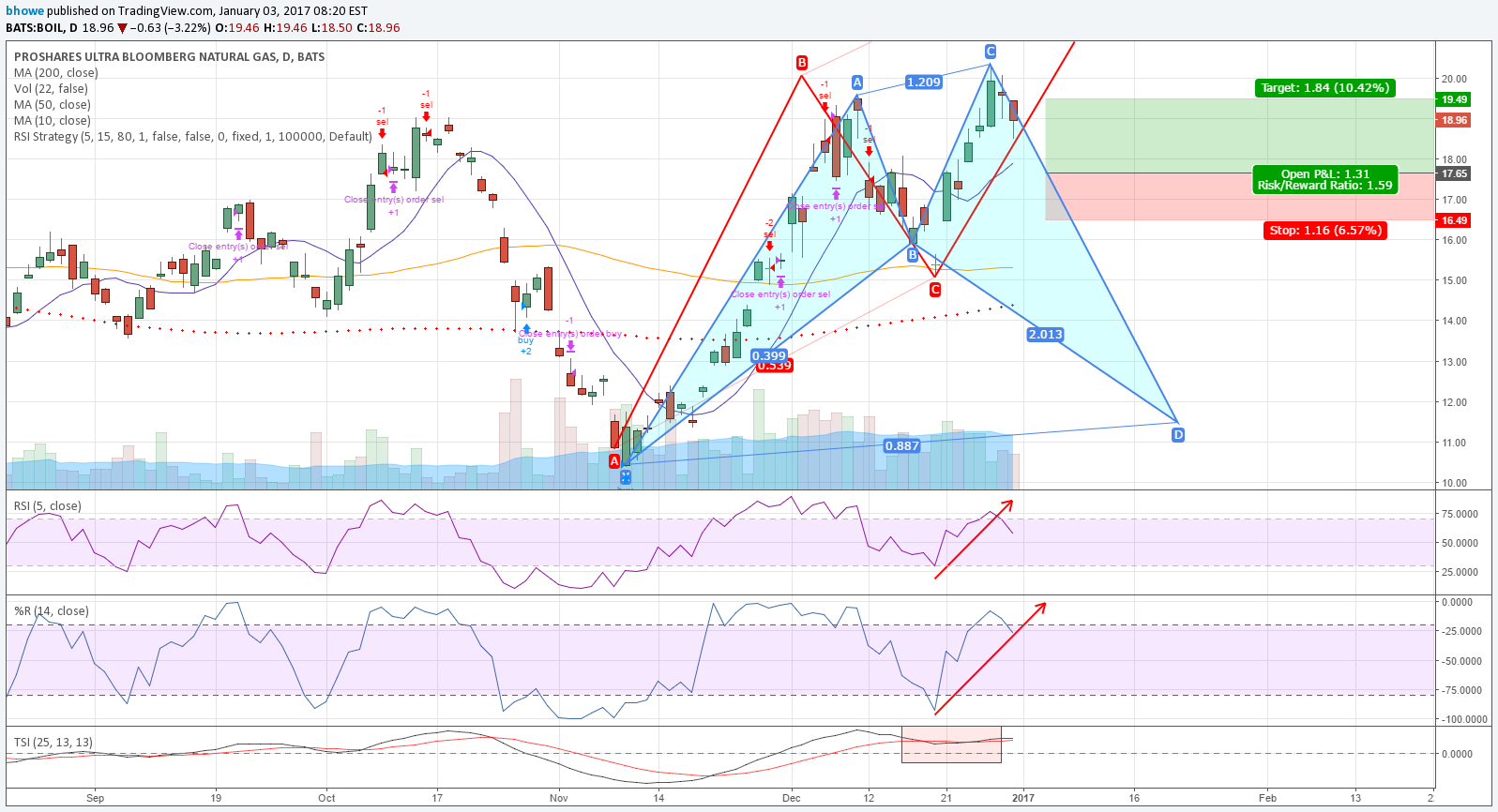Select the Vol (22, false) legend entry
The height and width of the screenshot is (812, 1498).
[x=52, y=89]
